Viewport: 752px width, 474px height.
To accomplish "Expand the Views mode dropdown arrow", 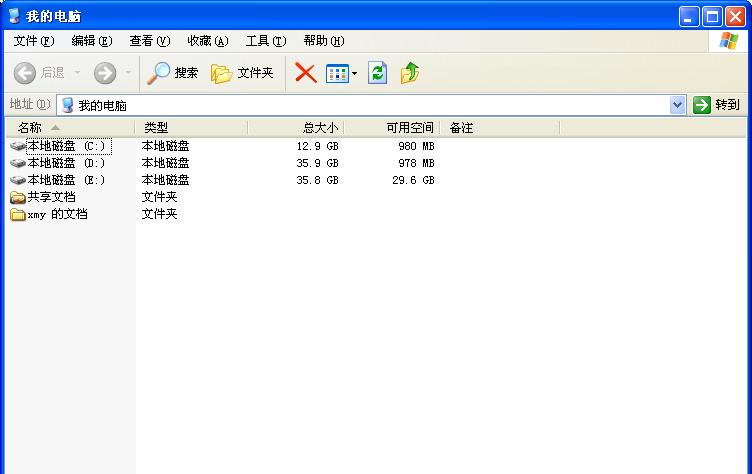I will pos(354,73).
